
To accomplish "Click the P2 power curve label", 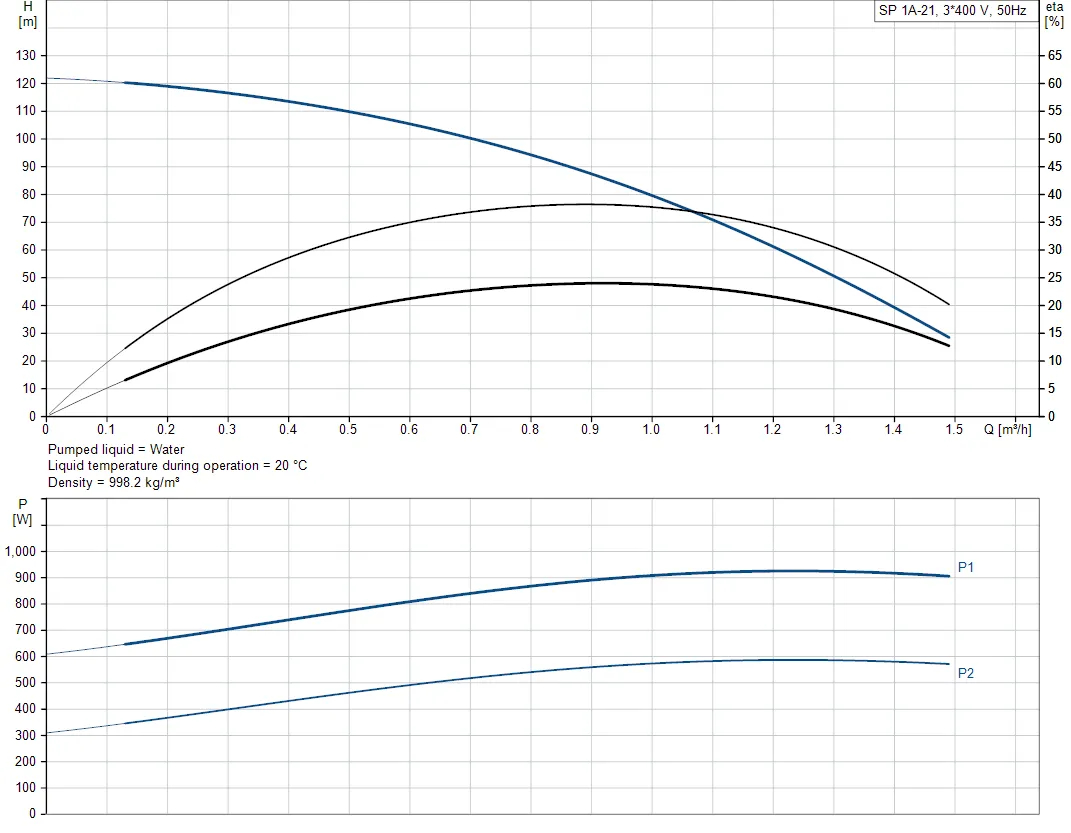I will [966, 673].
